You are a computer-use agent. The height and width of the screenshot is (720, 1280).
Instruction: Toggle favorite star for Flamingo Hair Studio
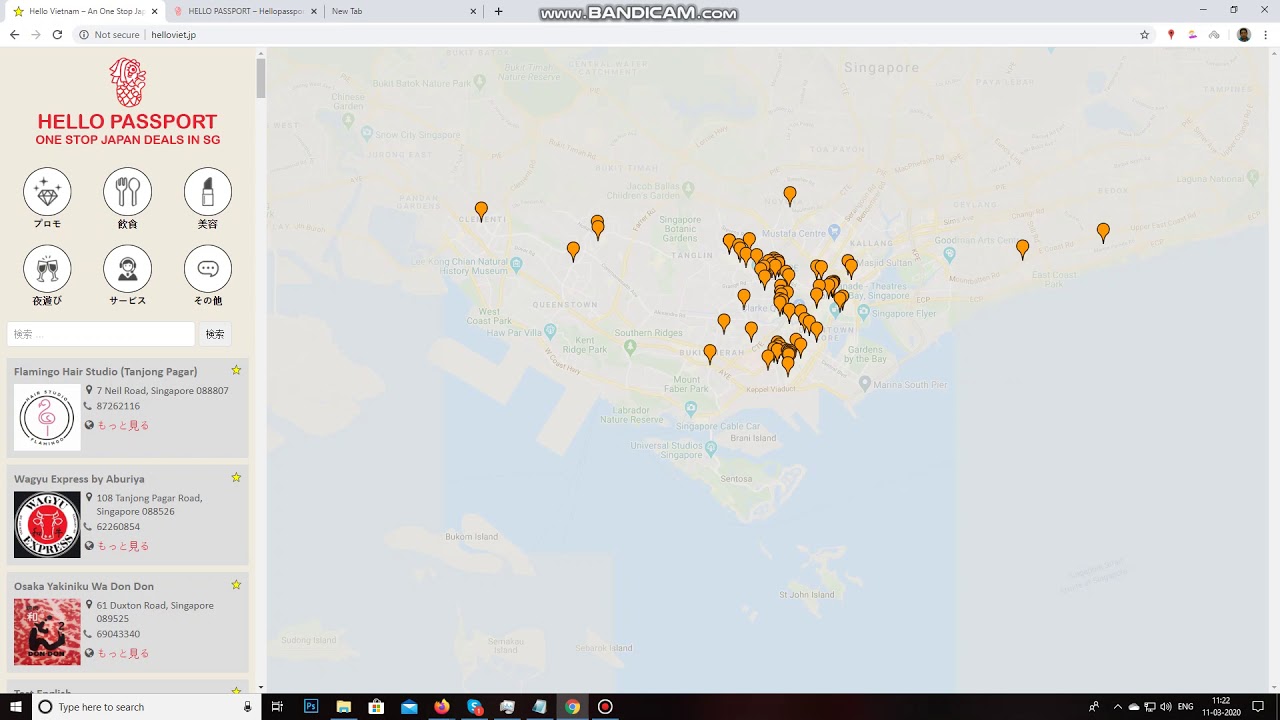point(236,370)
